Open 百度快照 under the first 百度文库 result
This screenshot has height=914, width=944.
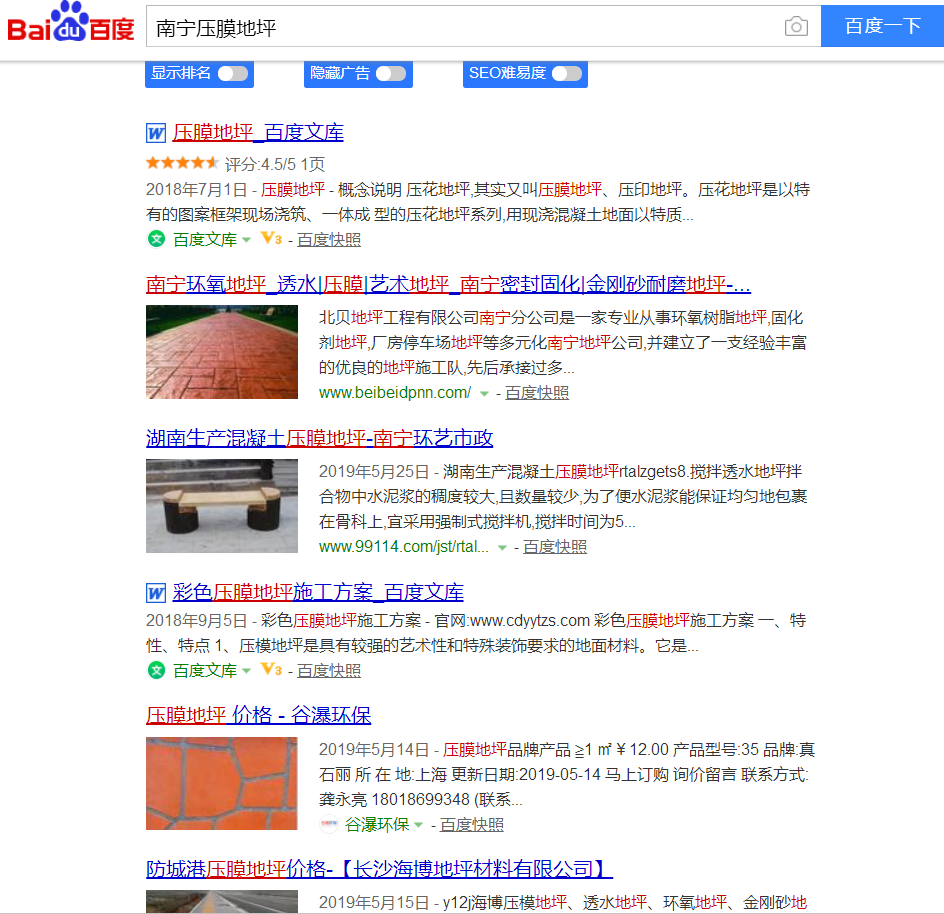click(x=329, y=240)
